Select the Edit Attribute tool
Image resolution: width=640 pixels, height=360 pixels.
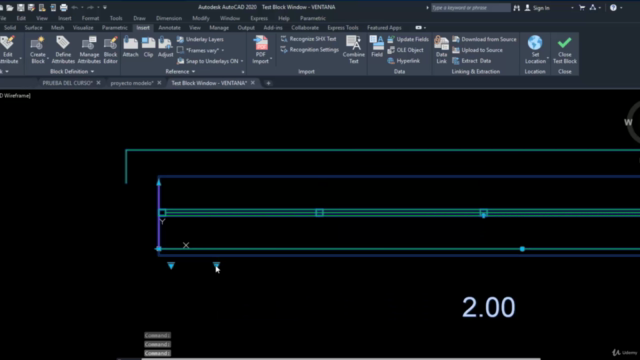pos(8,50)
